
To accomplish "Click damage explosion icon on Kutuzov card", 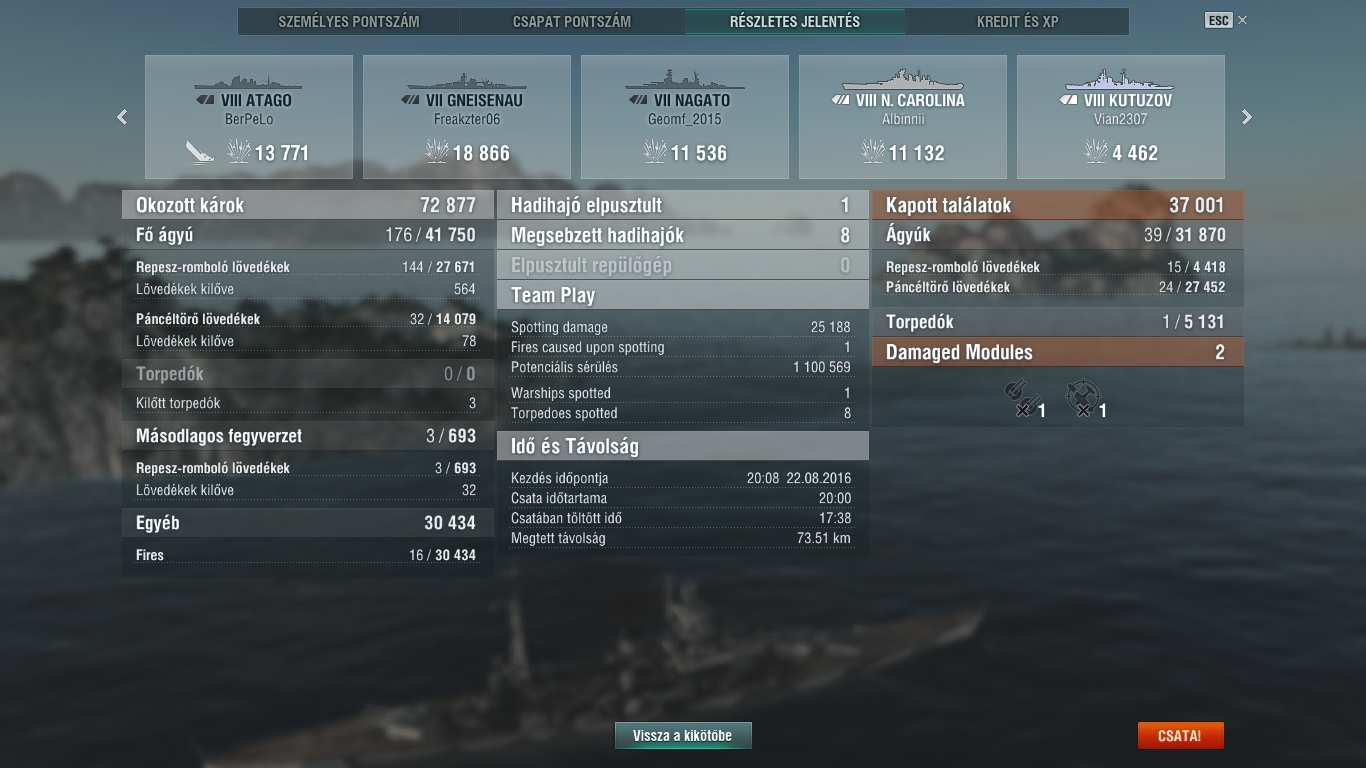I will [1096, 152].
